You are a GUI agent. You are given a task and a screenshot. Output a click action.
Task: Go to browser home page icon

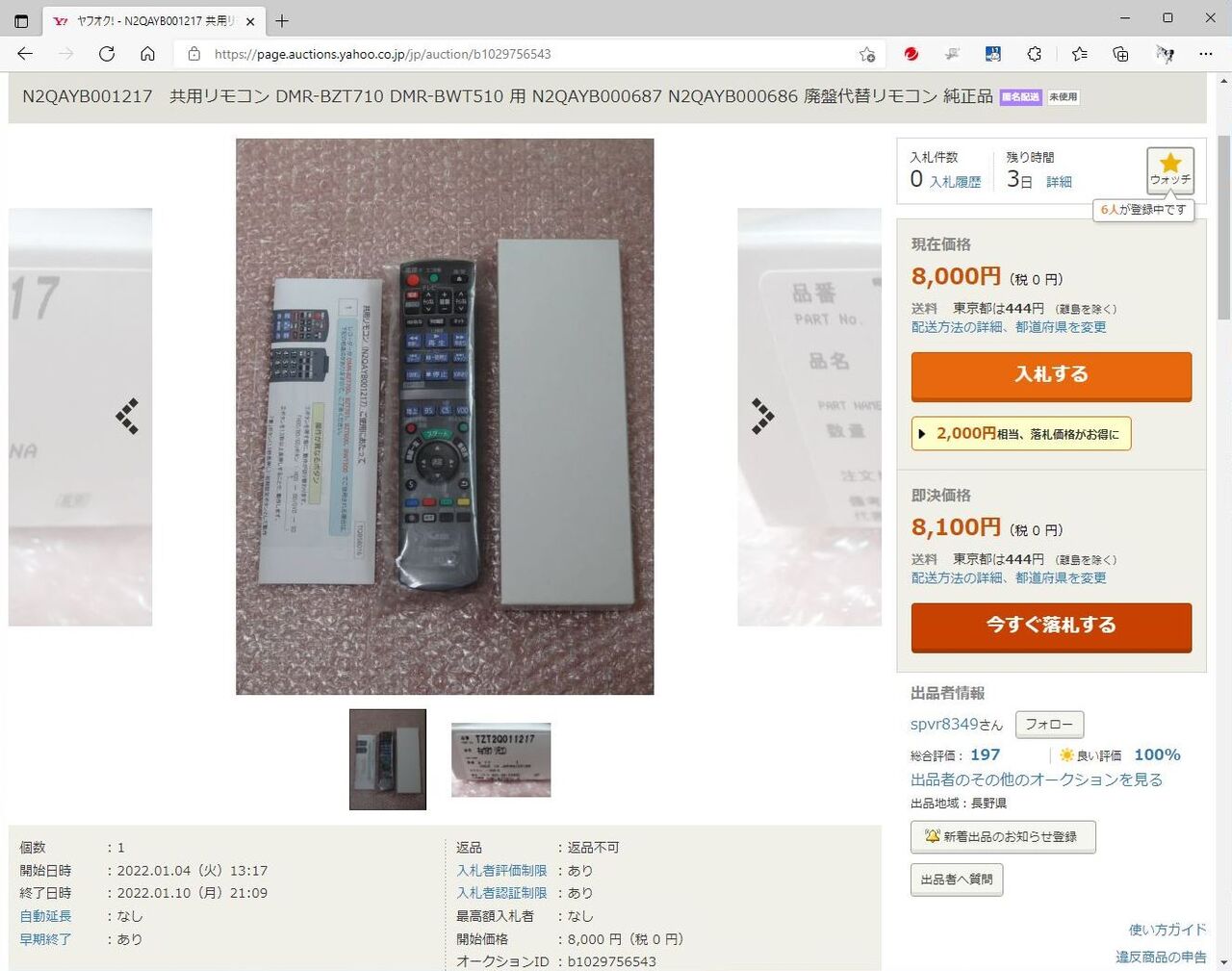tap(147, 54)
